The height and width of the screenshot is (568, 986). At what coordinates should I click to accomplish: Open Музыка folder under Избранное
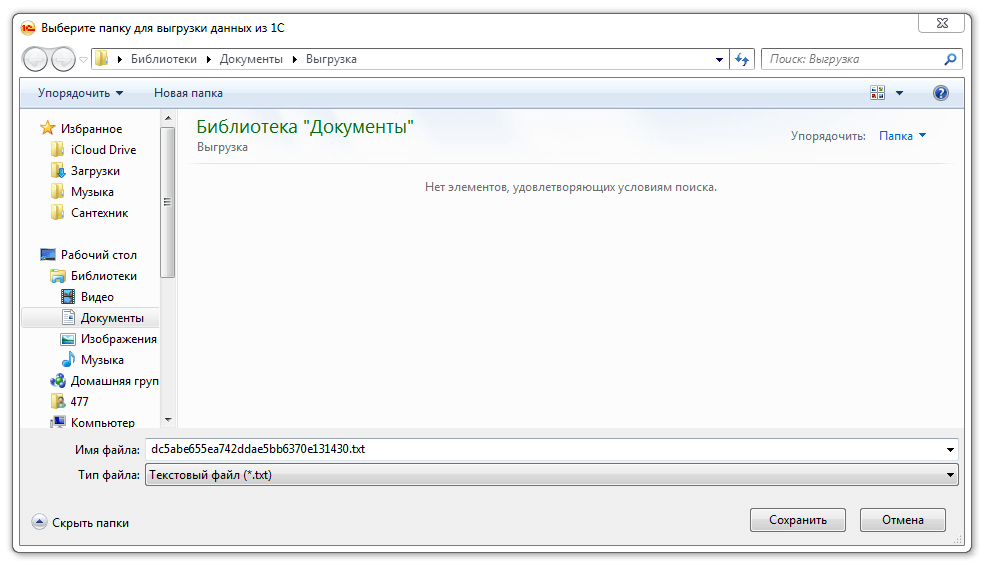92,192
